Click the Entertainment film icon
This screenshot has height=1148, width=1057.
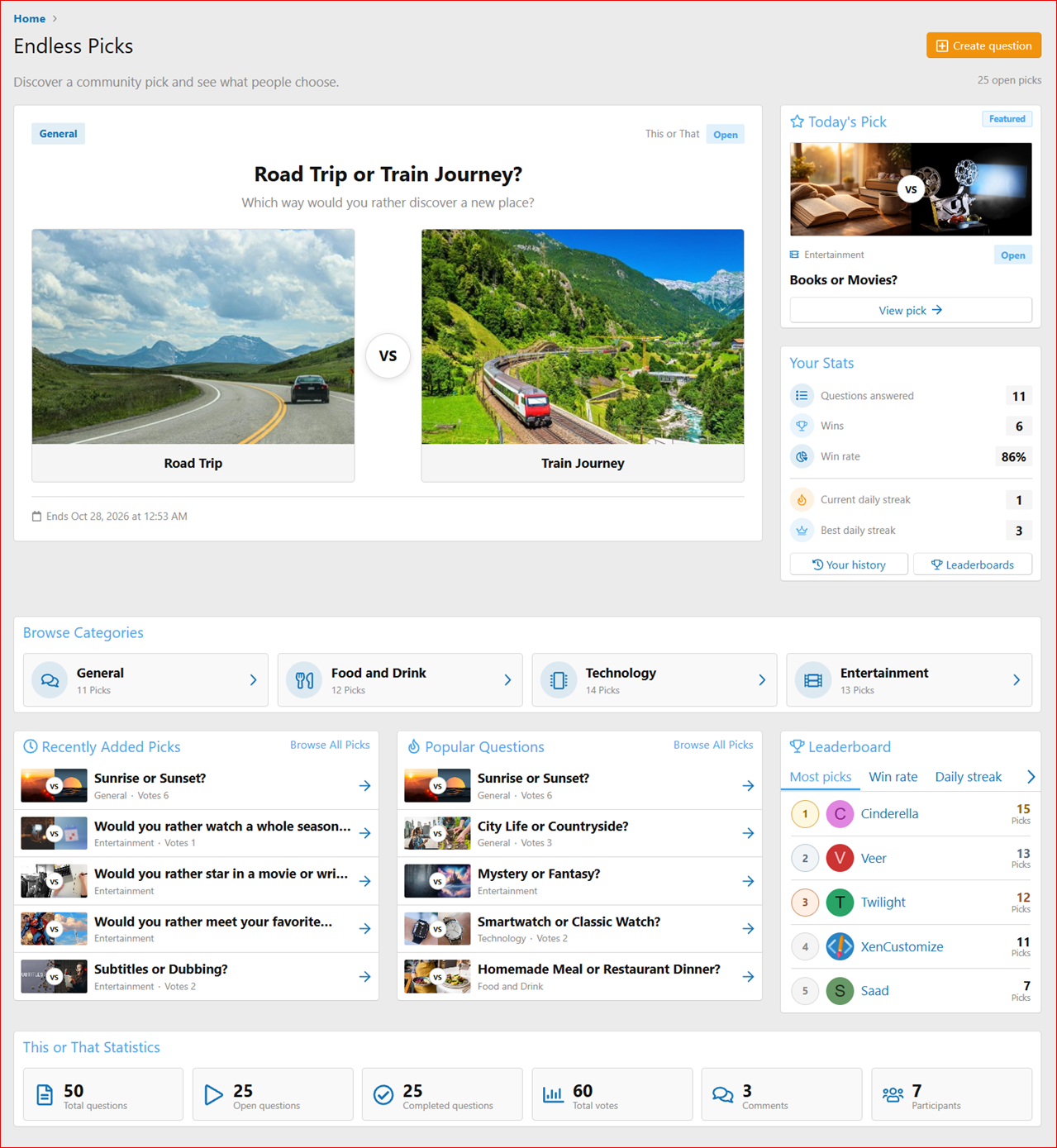click(813, 680)
